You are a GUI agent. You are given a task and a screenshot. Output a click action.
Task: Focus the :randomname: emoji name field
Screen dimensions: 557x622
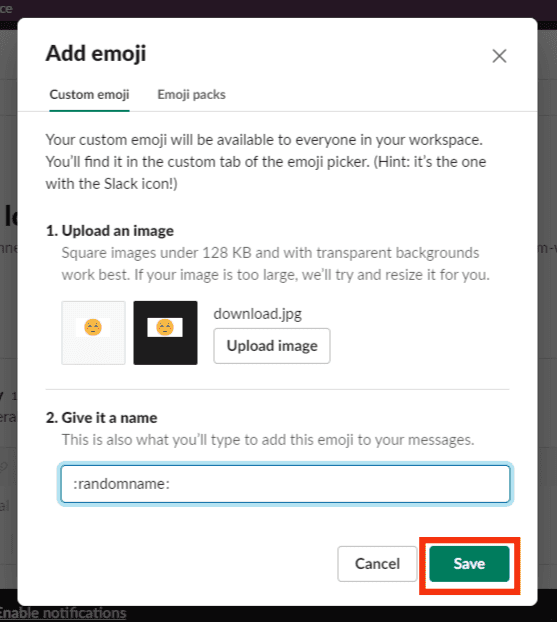(x=285, y=484)
